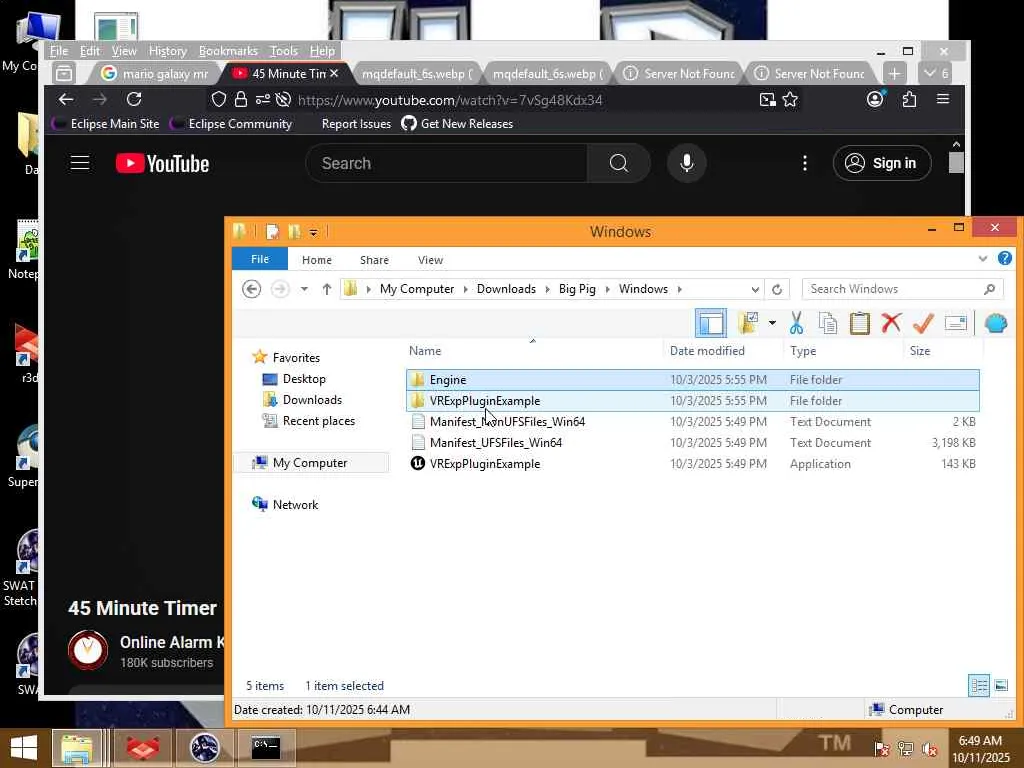Refresh the Explorer folder view
The width and height of the screenshot is (1024, 768).
[x=776, y=289]
